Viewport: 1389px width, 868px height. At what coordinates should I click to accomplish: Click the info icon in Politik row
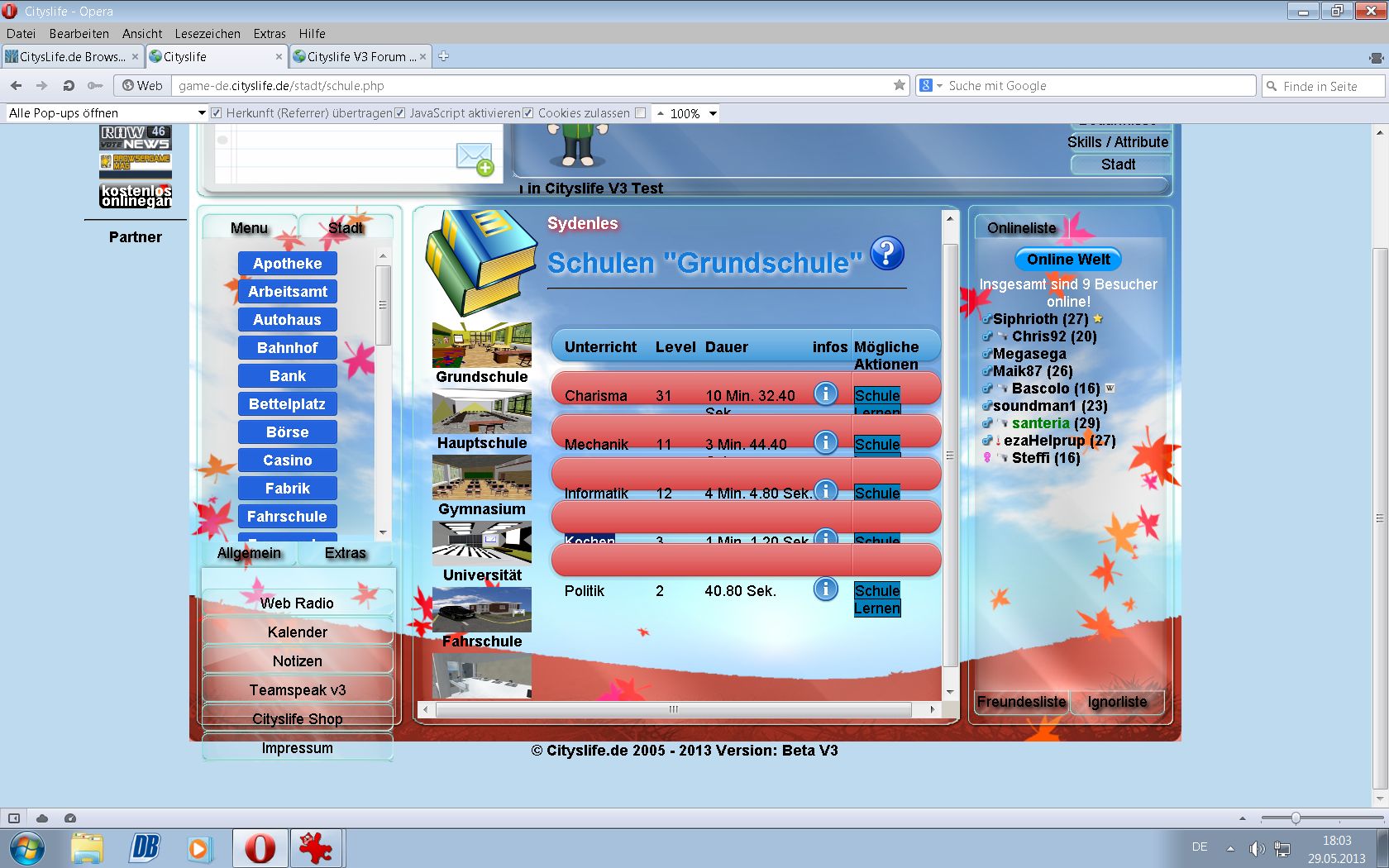[825, 589]
